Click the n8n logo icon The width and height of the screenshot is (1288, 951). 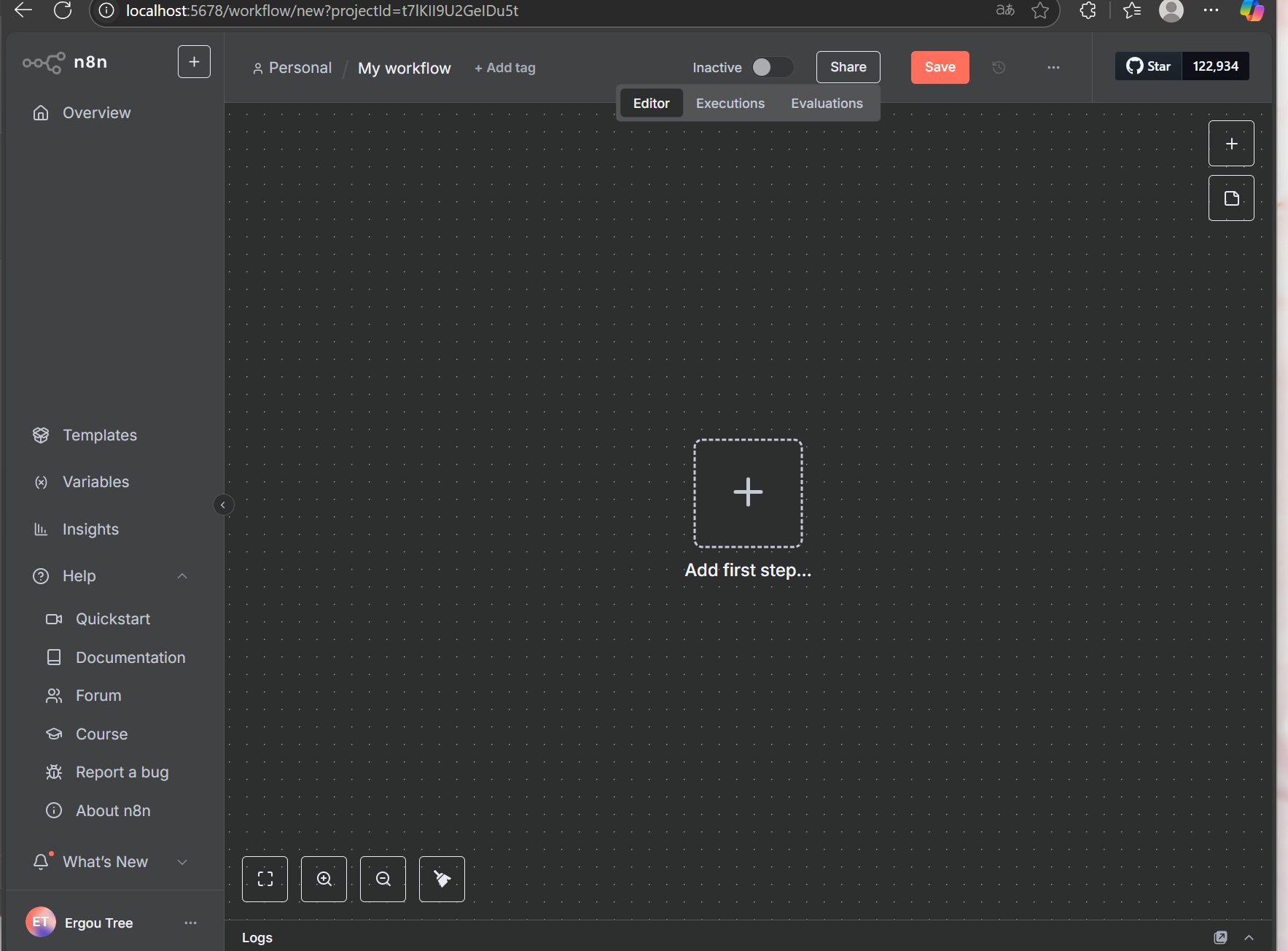tap(44, 63)
